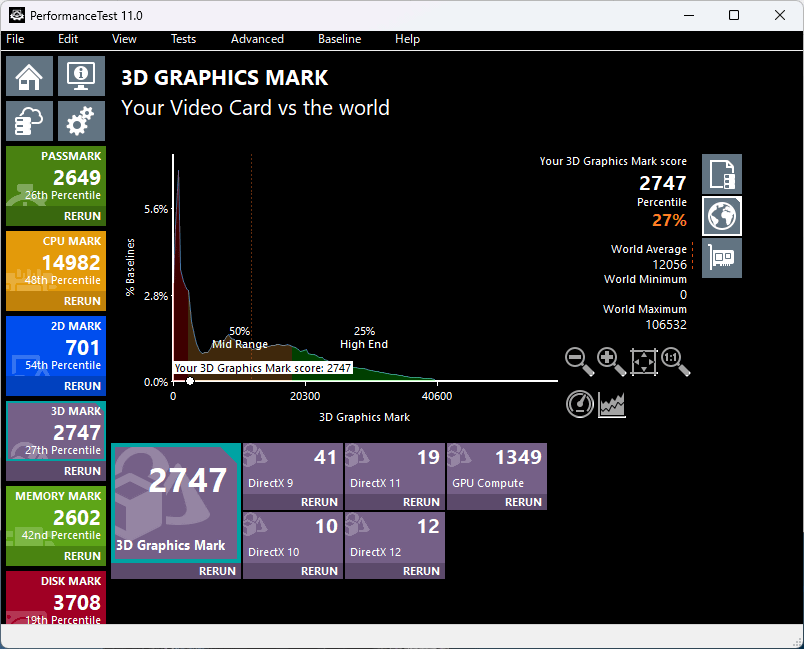Rerun the Memory Mark test
This screenshot has width=804, height=649.
pos(82,556)
